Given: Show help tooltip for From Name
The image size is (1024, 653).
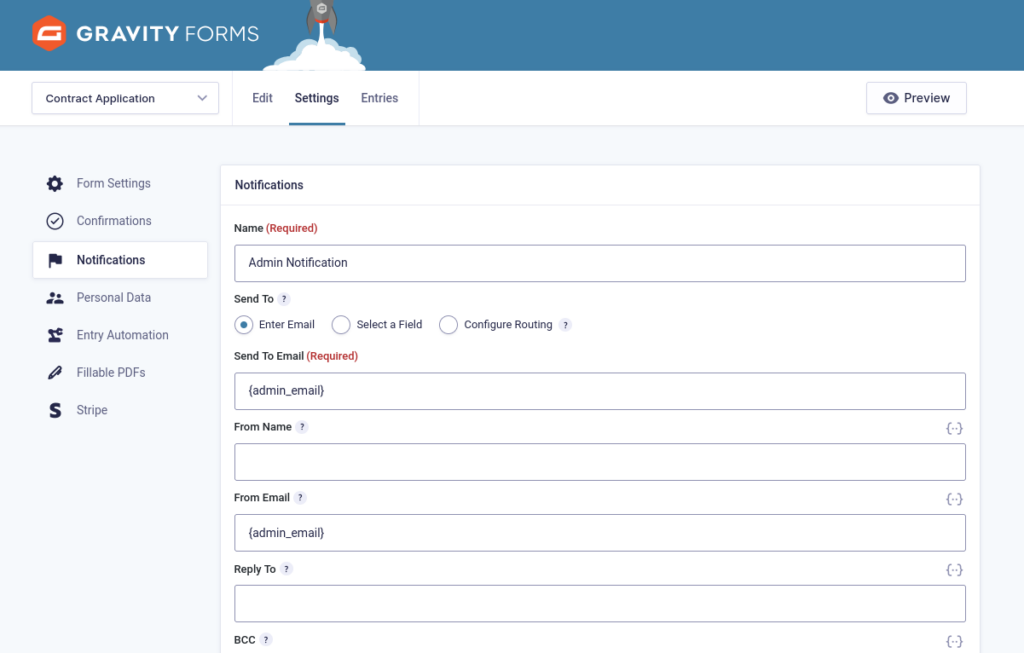Looking at the screenshot, I should 302,427.
